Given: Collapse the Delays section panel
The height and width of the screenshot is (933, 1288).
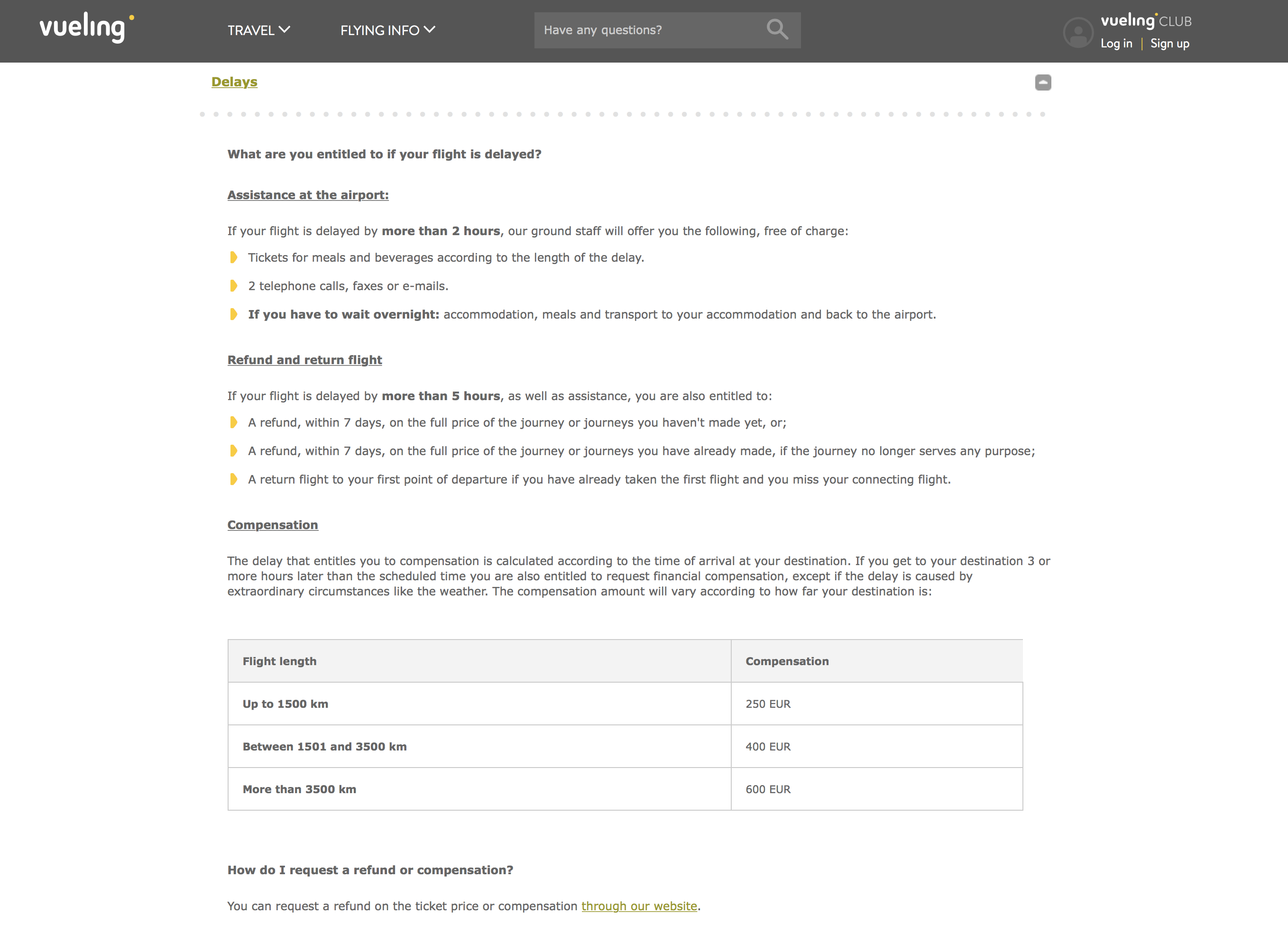Looking at the screenshot, I should coord(1043,82).
